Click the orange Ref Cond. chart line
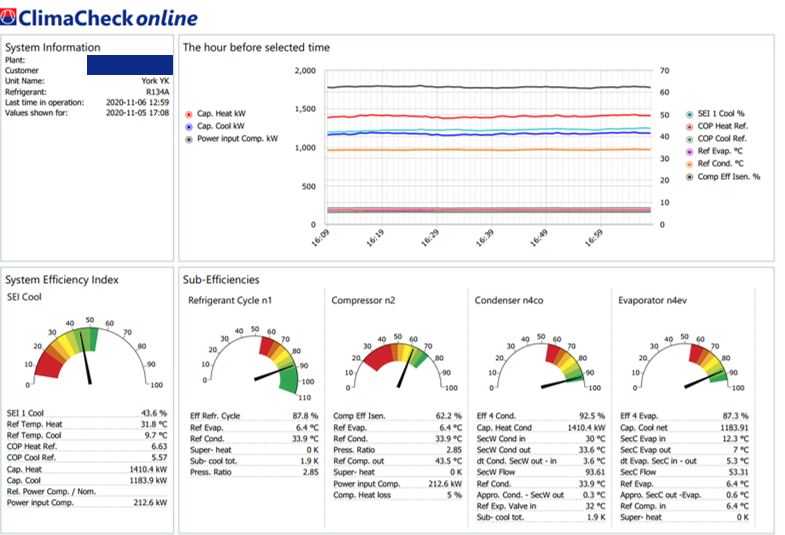The image size is (785, 535). pyautogui.click(x=489, y=150)
